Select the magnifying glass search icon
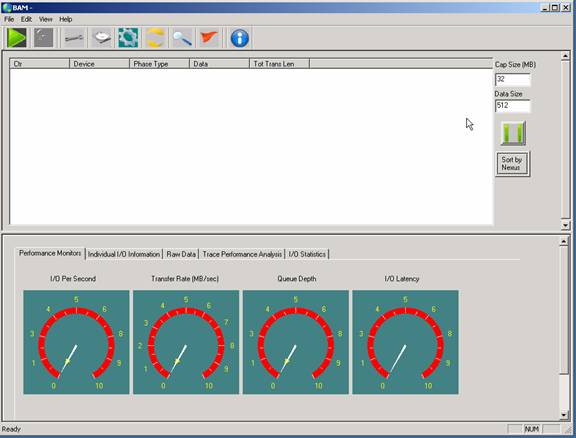 tap(182, 38)
